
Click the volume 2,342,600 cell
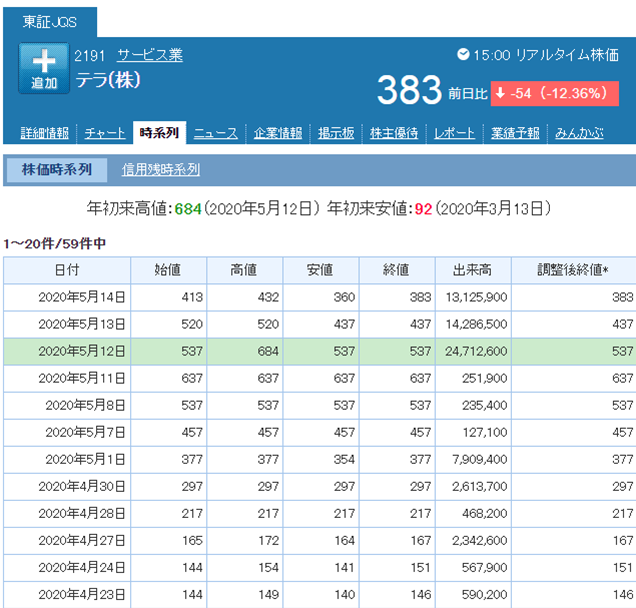(473, 541)
